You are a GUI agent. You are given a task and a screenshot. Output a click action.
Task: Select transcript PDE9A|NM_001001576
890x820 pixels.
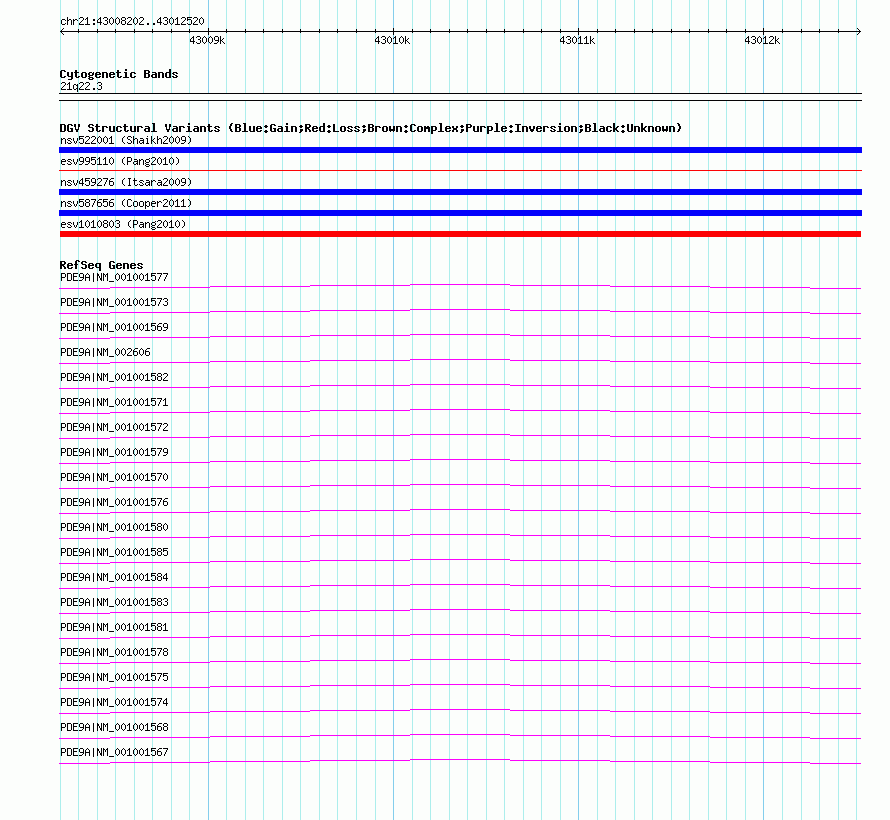point(114,502)
